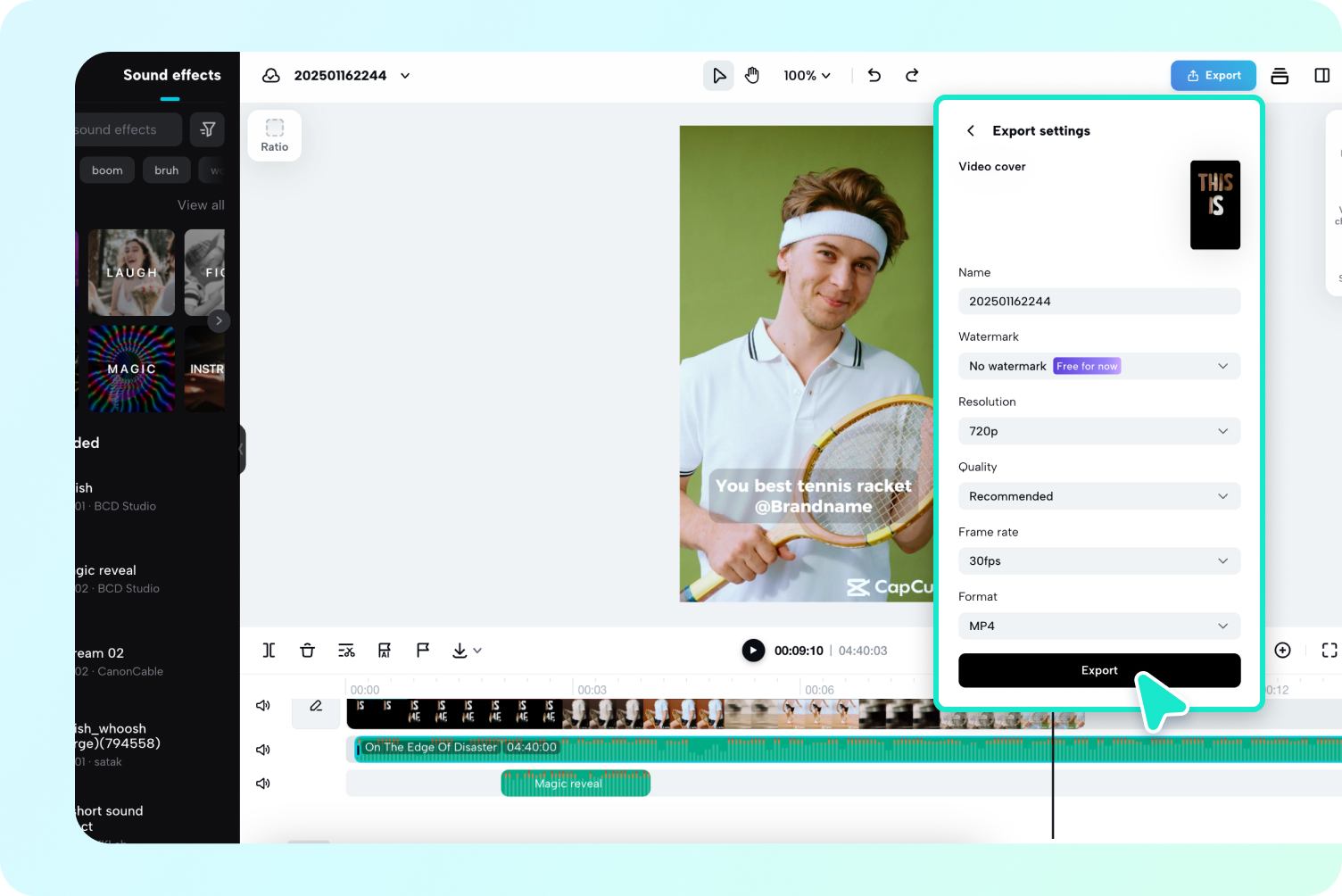1342x896 pixels.
Task: Mute the Magic reveal audio track
Action: pos(262,783)
